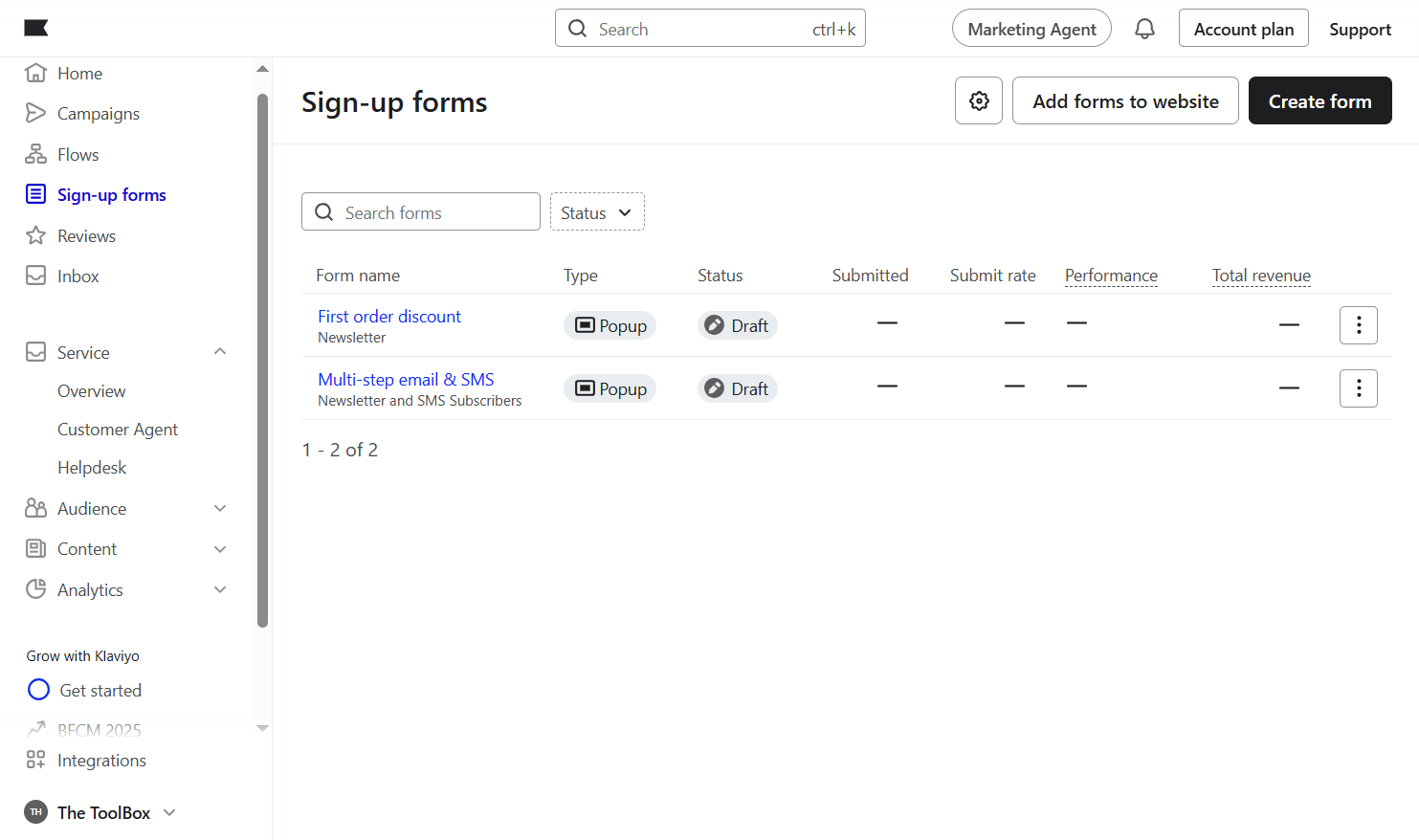
Task: Toggle the Get started circle
Action: (x=38, y=690)
